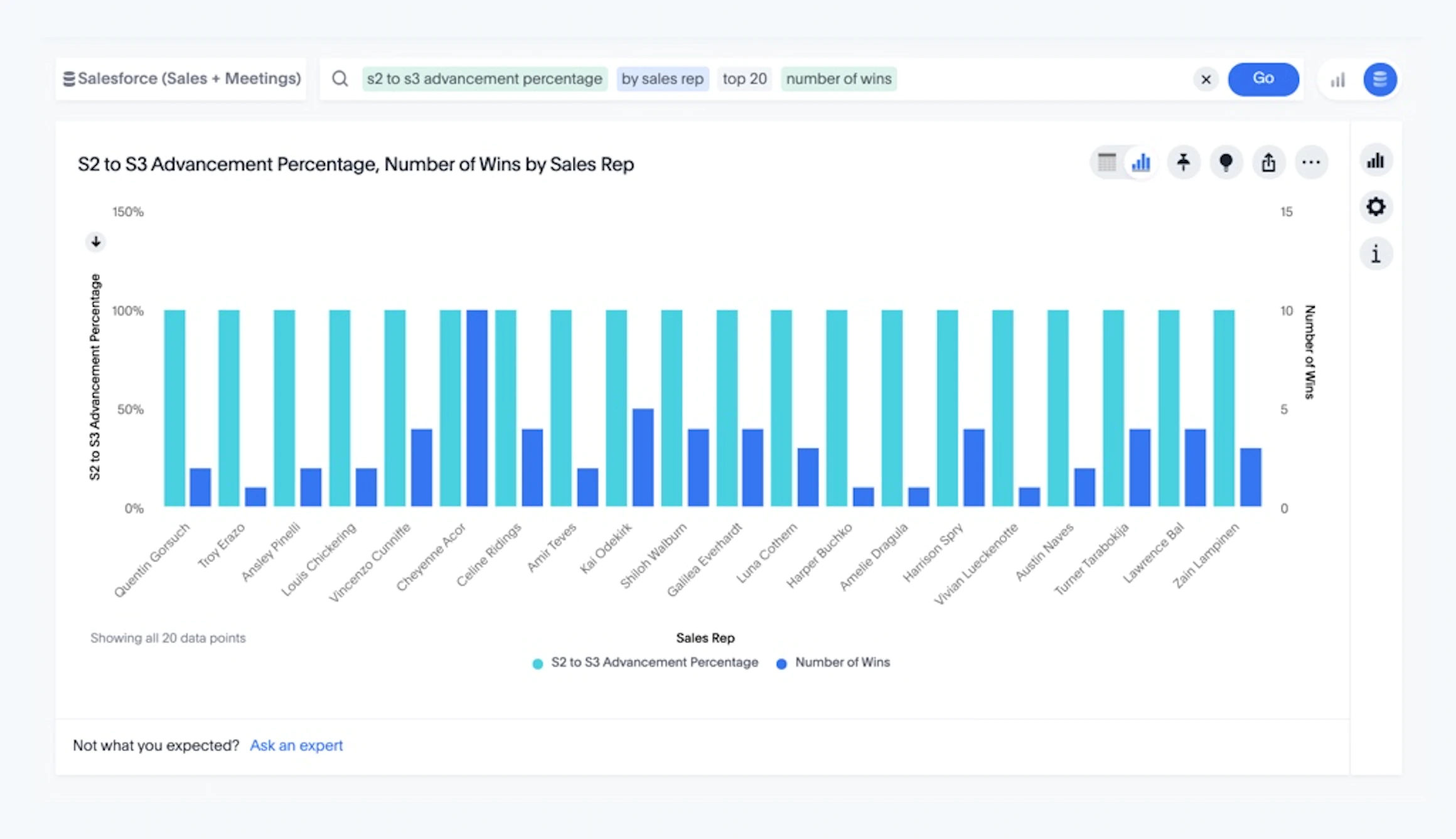Share the answer via share icon
This screenshot has height=839, width=1456.
pos(1268,163)
